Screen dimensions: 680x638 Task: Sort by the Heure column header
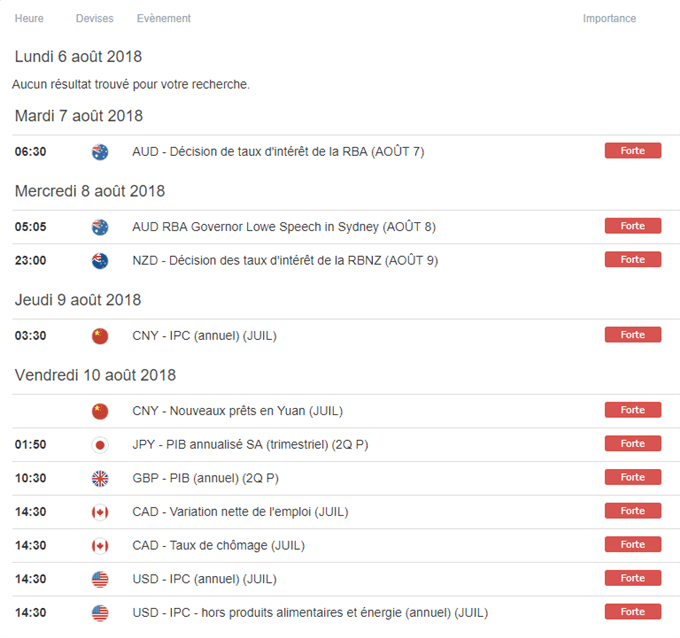[x=29, y=18]
